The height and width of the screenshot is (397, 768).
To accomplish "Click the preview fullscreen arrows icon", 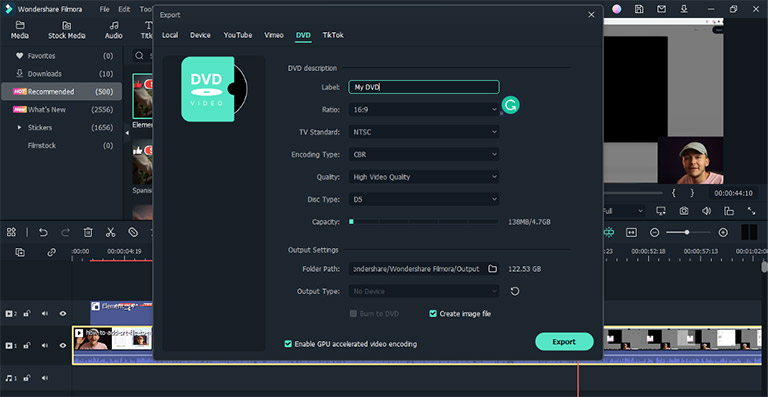I will pos(751,211).
